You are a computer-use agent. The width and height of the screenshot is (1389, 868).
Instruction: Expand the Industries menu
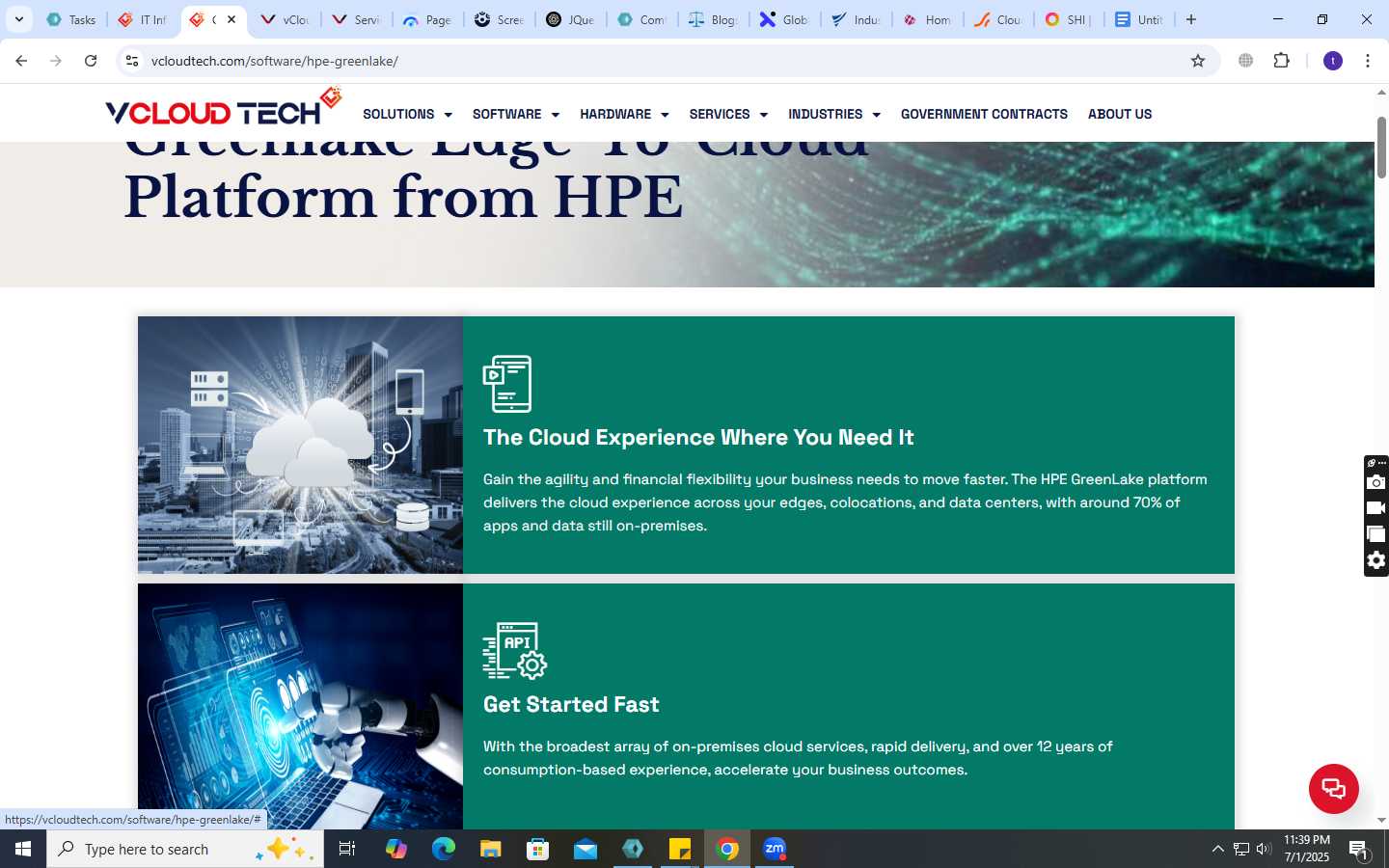(x=834, y=114)
